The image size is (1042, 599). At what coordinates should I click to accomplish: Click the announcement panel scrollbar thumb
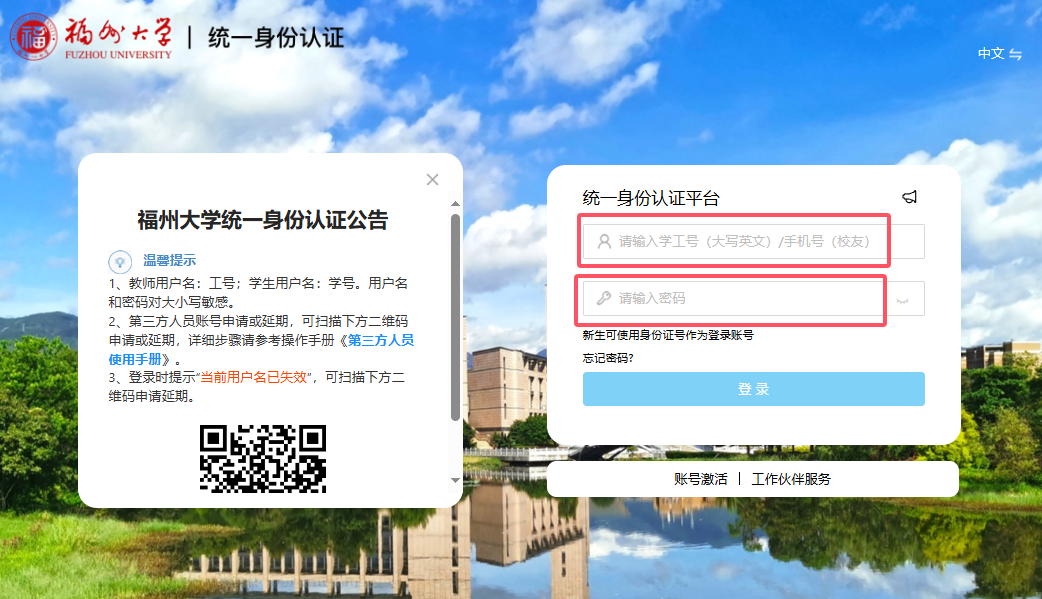click(456, 315)
